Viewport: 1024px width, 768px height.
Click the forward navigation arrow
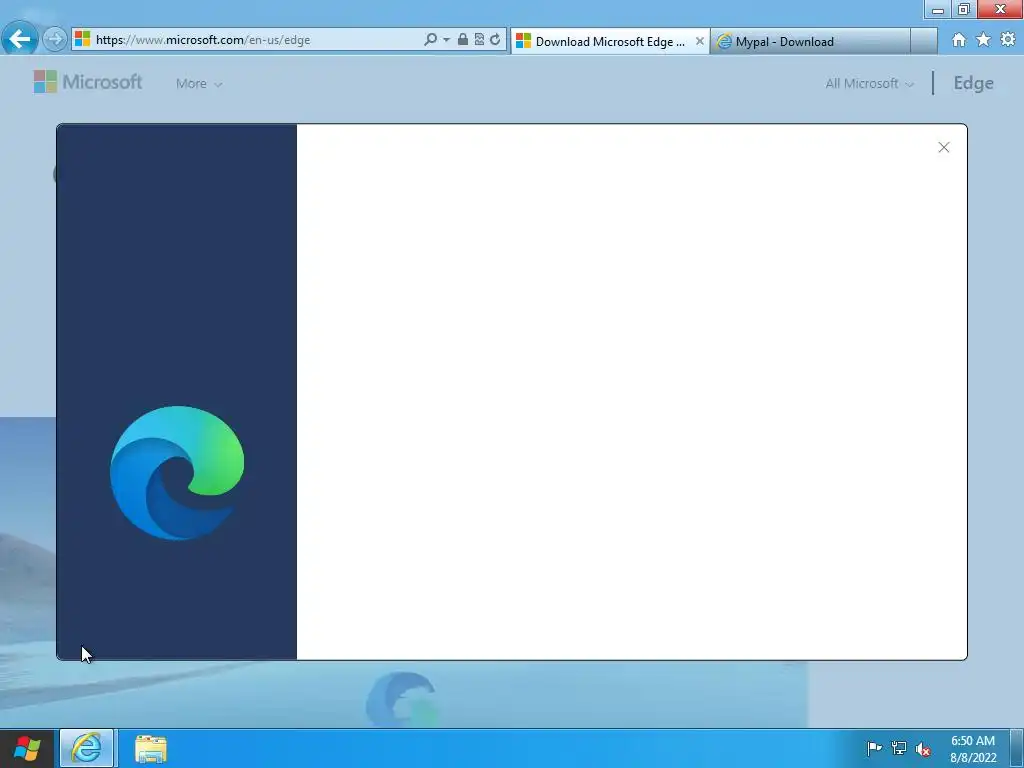(x=55, y=39)
